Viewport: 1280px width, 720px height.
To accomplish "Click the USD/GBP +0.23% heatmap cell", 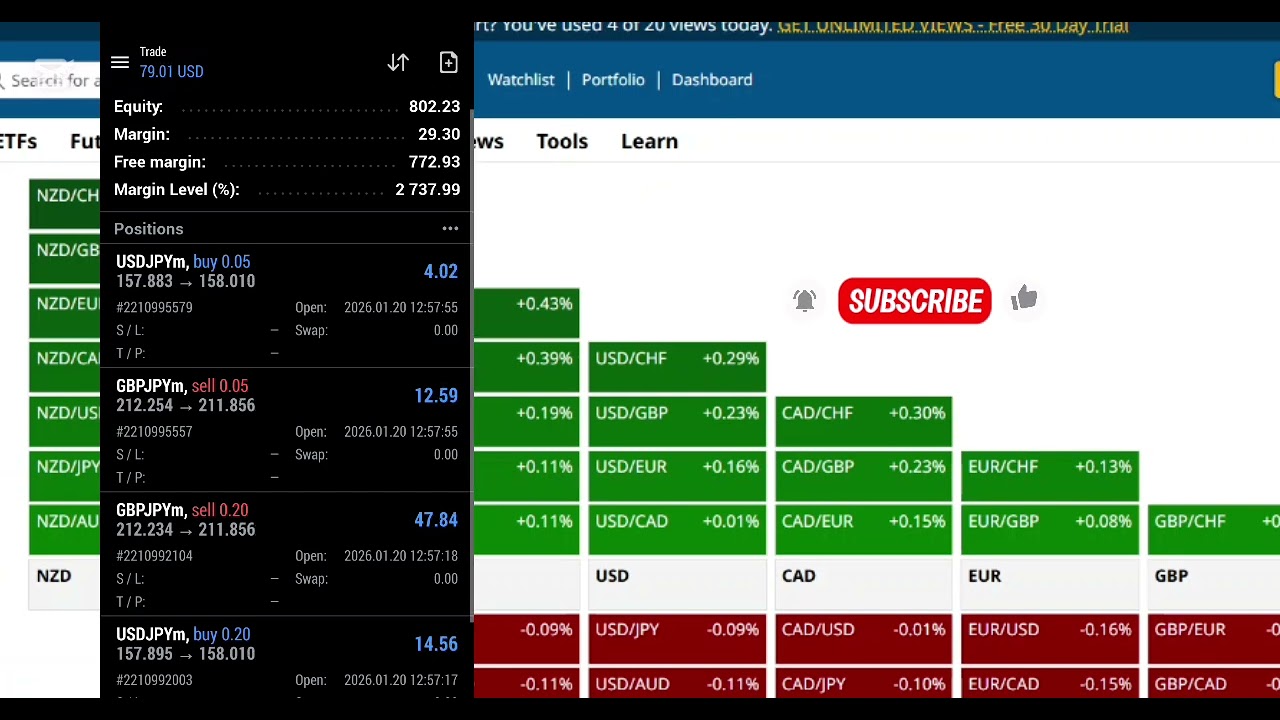I will (x=677, y=421).
